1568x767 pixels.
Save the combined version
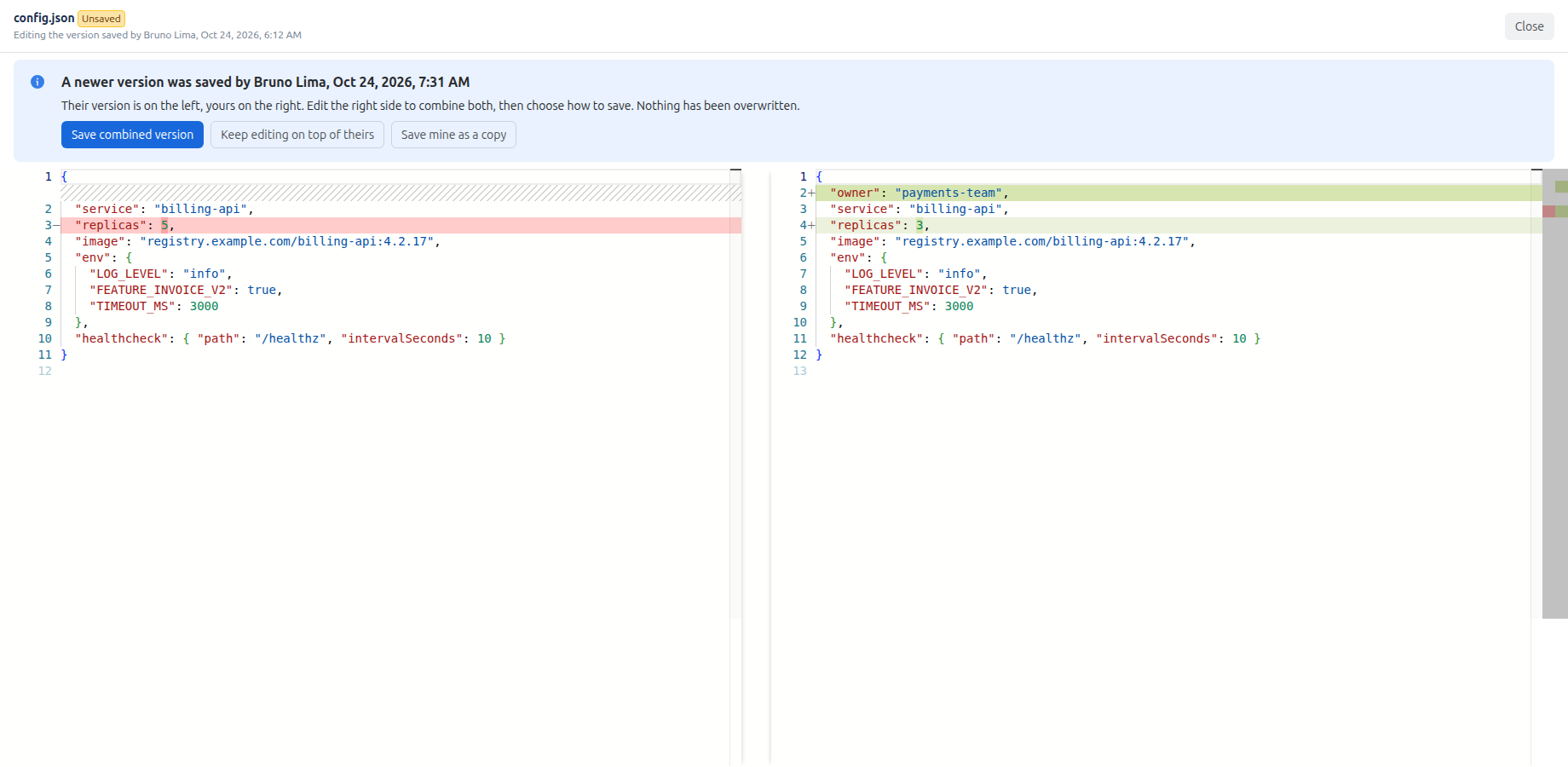[132, 135]
